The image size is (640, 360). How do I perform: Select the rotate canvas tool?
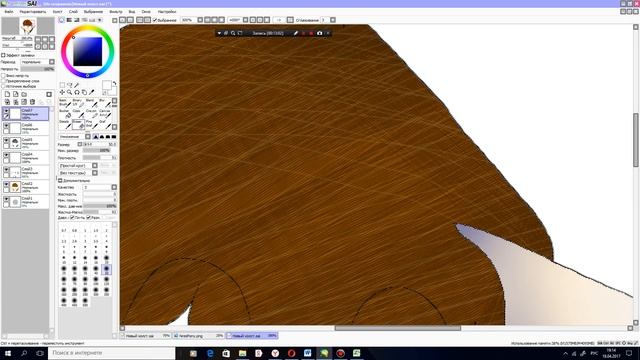click(x=77, y=92)
